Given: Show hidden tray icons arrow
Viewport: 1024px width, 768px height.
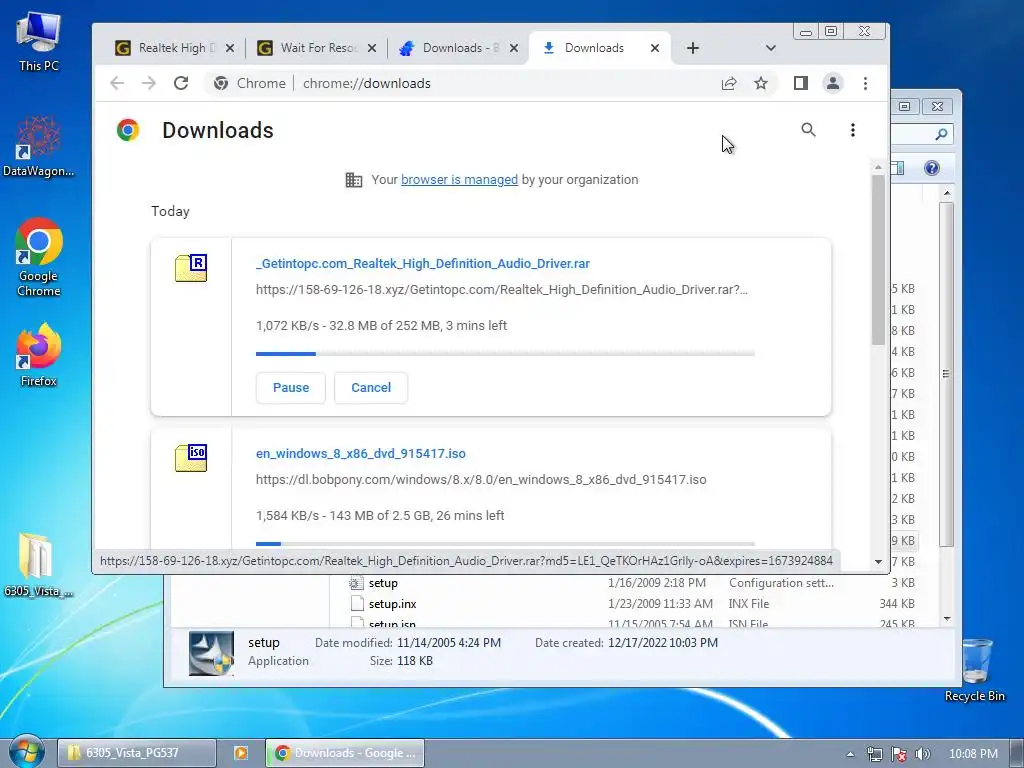Looking at the screenshot, I should [x=850, y=754].
